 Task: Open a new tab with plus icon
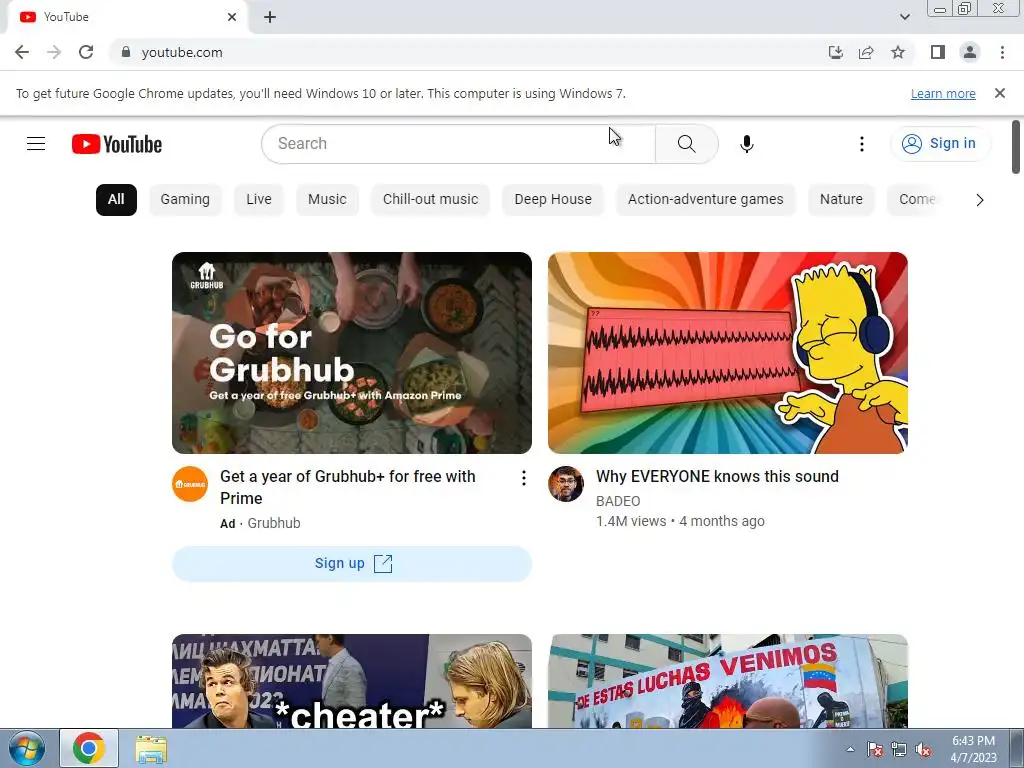[270, 17]
